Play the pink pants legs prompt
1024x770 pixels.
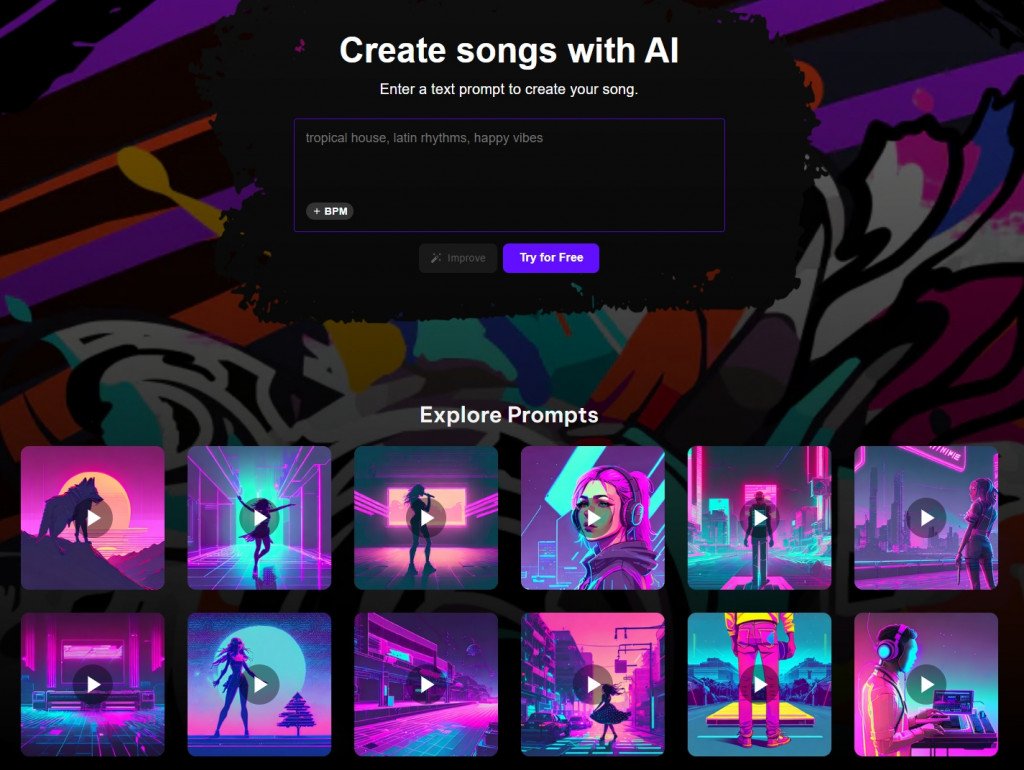pos(760,684)
